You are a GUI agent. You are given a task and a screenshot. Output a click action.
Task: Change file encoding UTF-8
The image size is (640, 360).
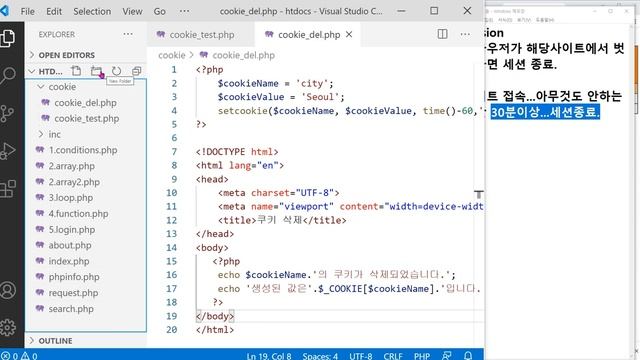pyautogui.click(x=360, y=356)
